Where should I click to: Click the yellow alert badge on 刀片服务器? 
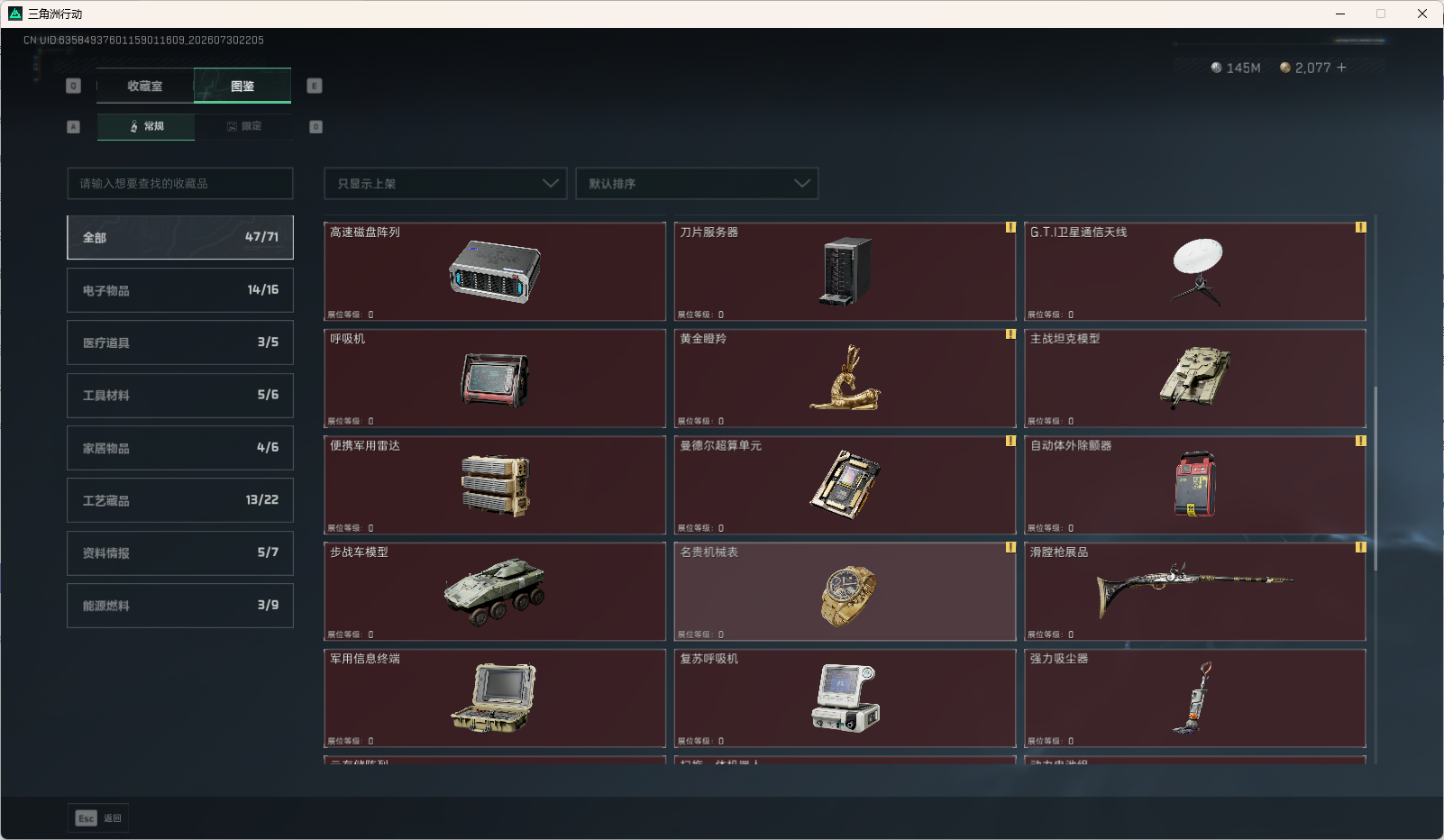coord(1010,227)
